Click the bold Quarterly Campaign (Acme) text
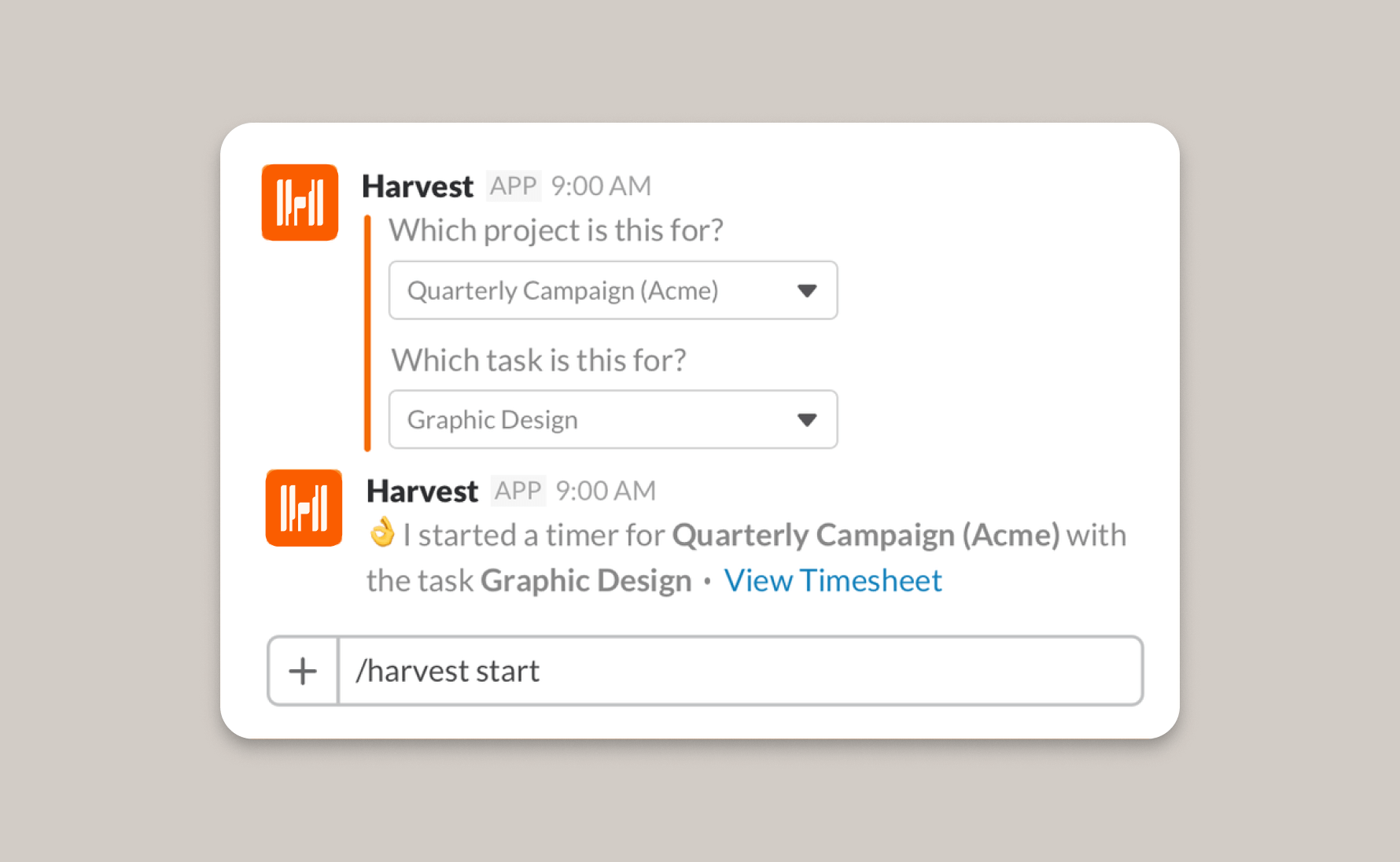Image resolution: width=1400 pixels, height=862 pixels. [865, 535]
